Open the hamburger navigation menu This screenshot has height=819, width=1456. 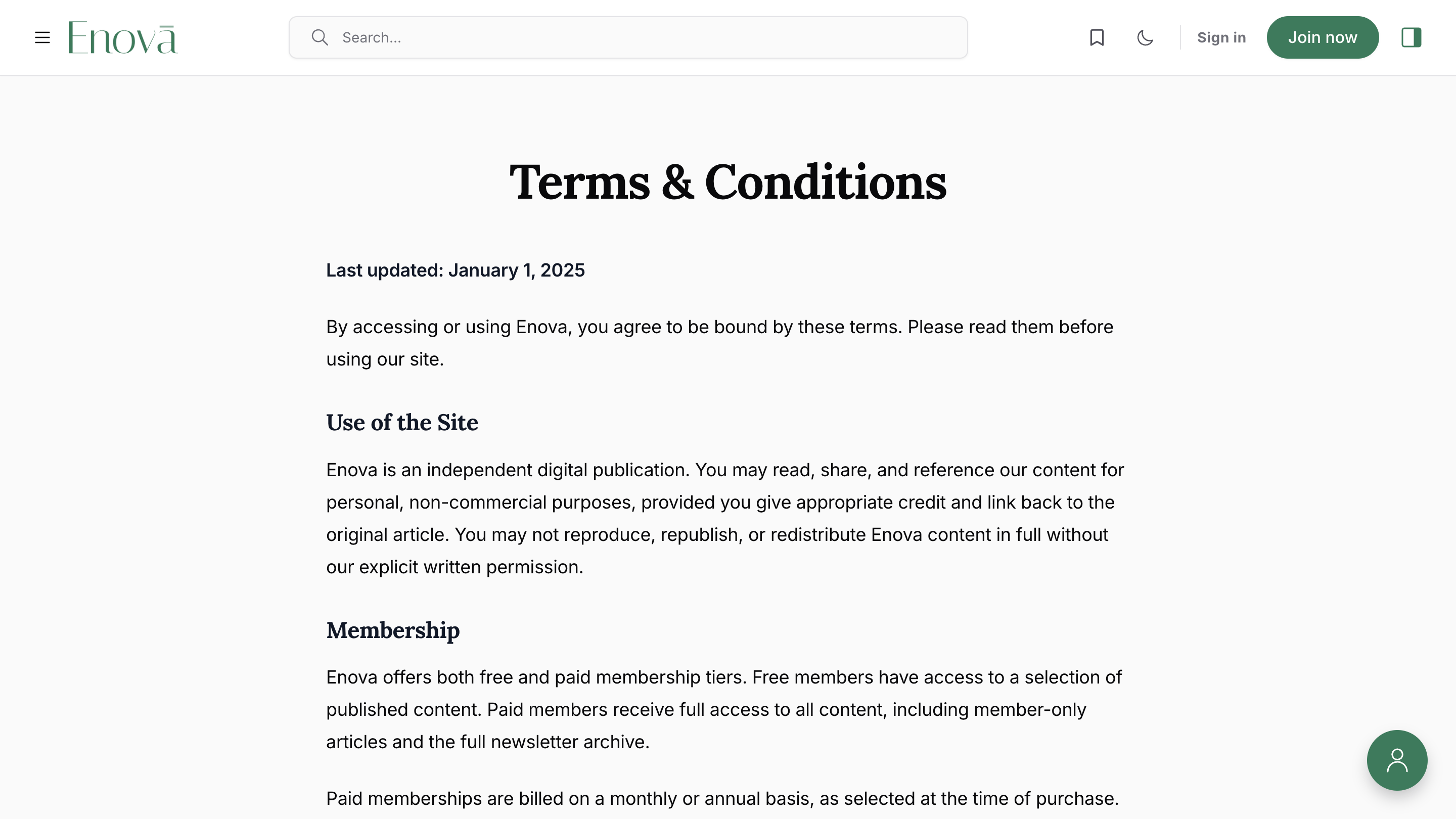(43, 37)
